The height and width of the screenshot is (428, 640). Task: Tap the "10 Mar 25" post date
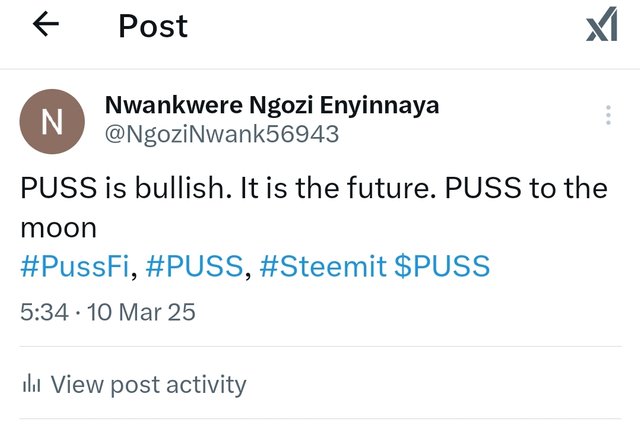[141, 312]
